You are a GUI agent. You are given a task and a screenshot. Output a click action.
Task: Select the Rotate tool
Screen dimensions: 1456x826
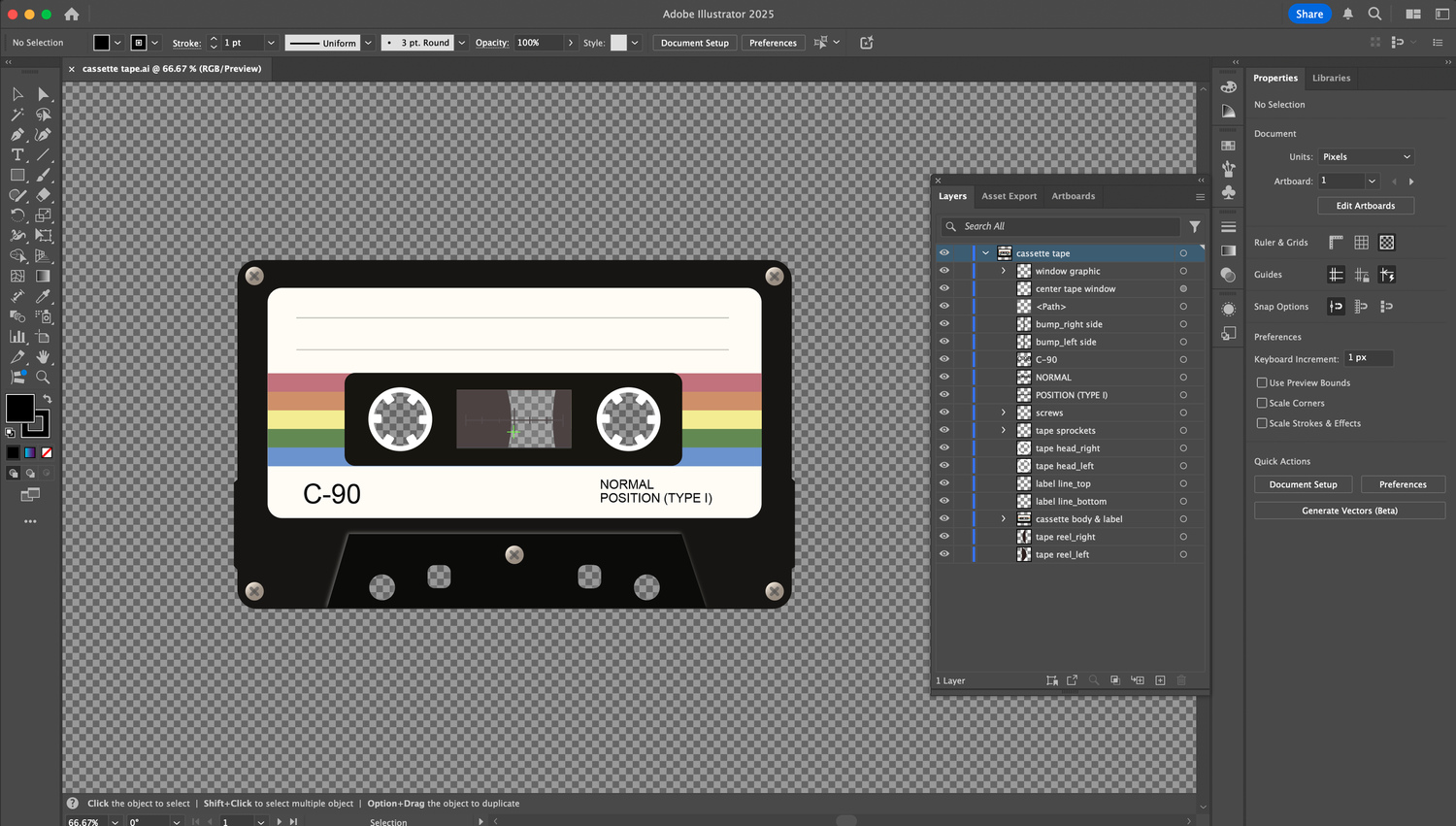click(17, 215)
